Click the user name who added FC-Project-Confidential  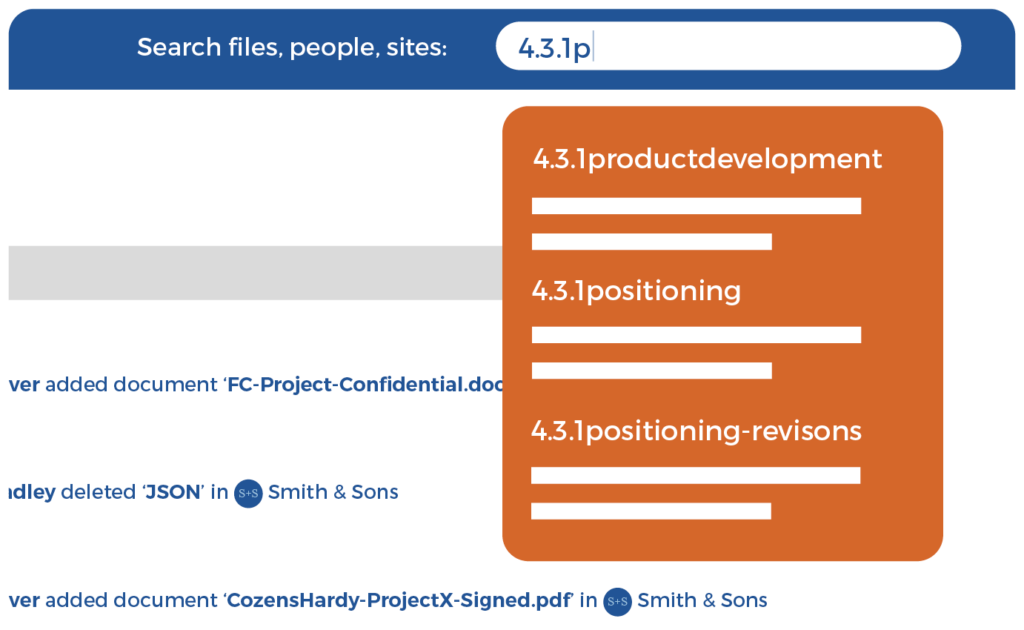[x=24, y=385]
